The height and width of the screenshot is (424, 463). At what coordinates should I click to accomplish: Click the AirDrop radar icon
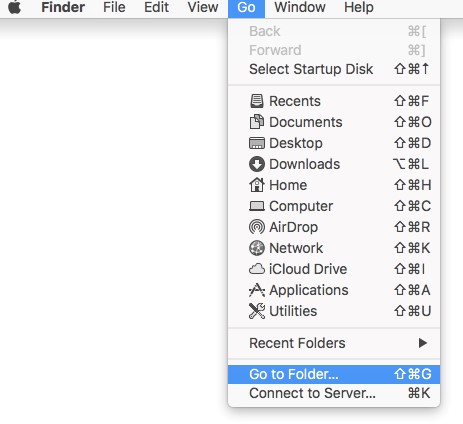tap(257, 227)
